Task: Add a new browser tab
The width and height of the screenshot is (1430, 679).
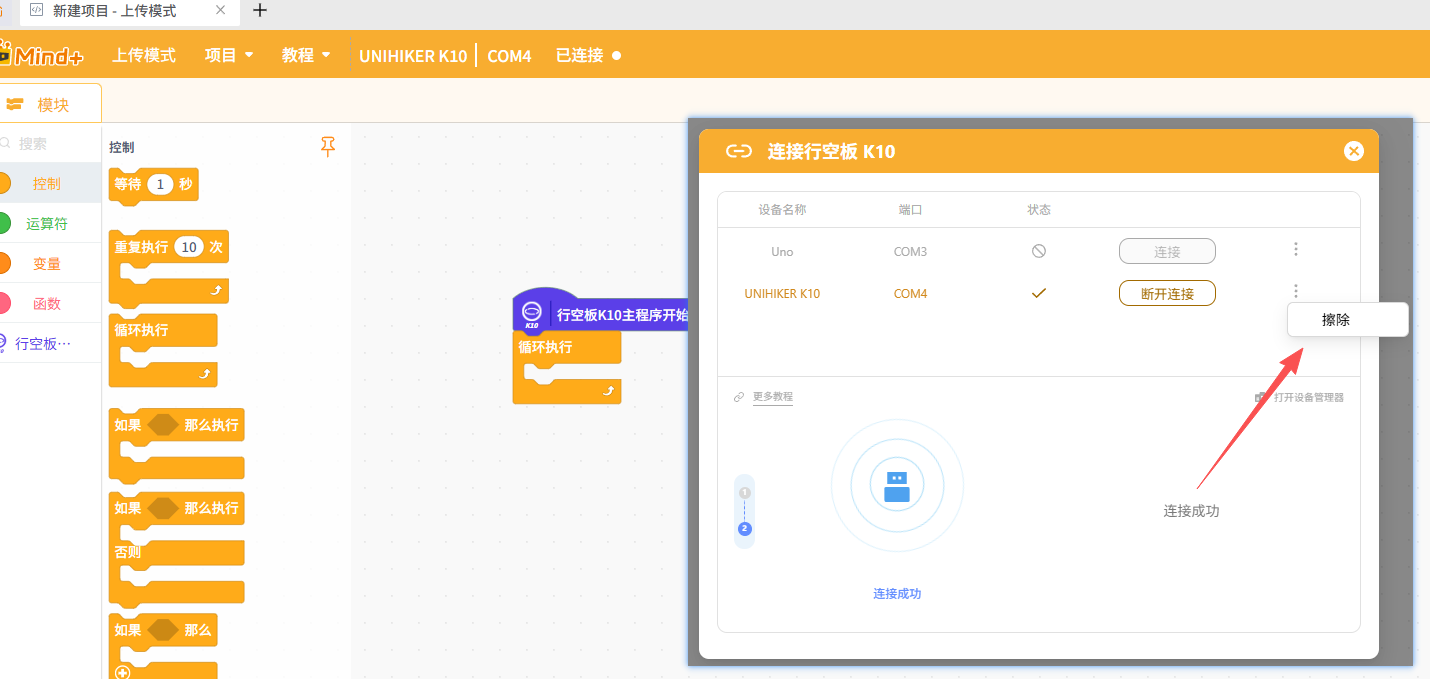Action: [260, 11]
